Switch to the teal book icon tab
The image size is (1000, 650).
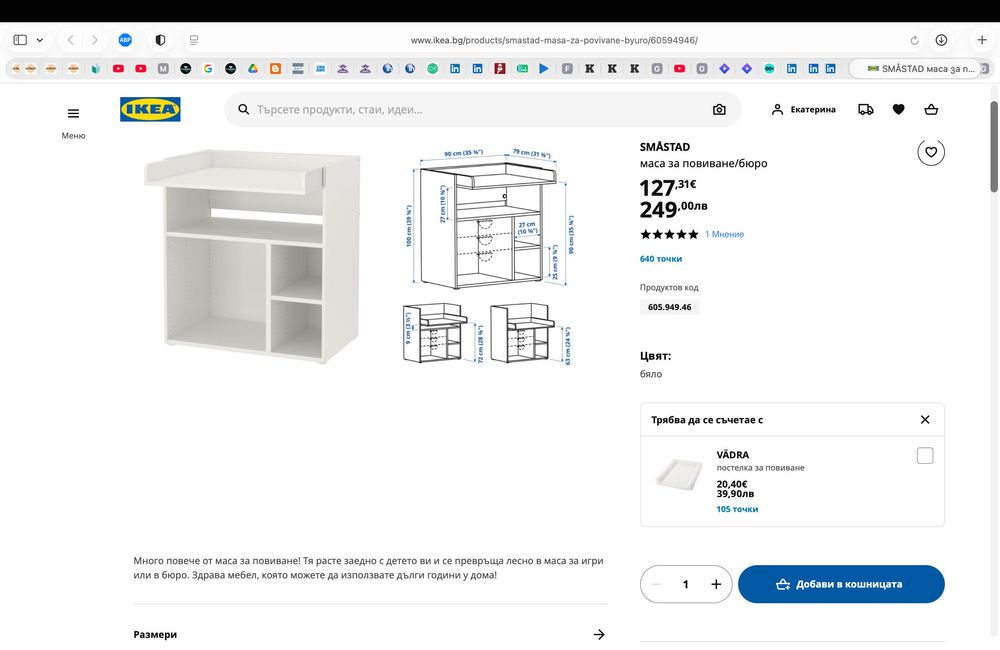point(96,68)
